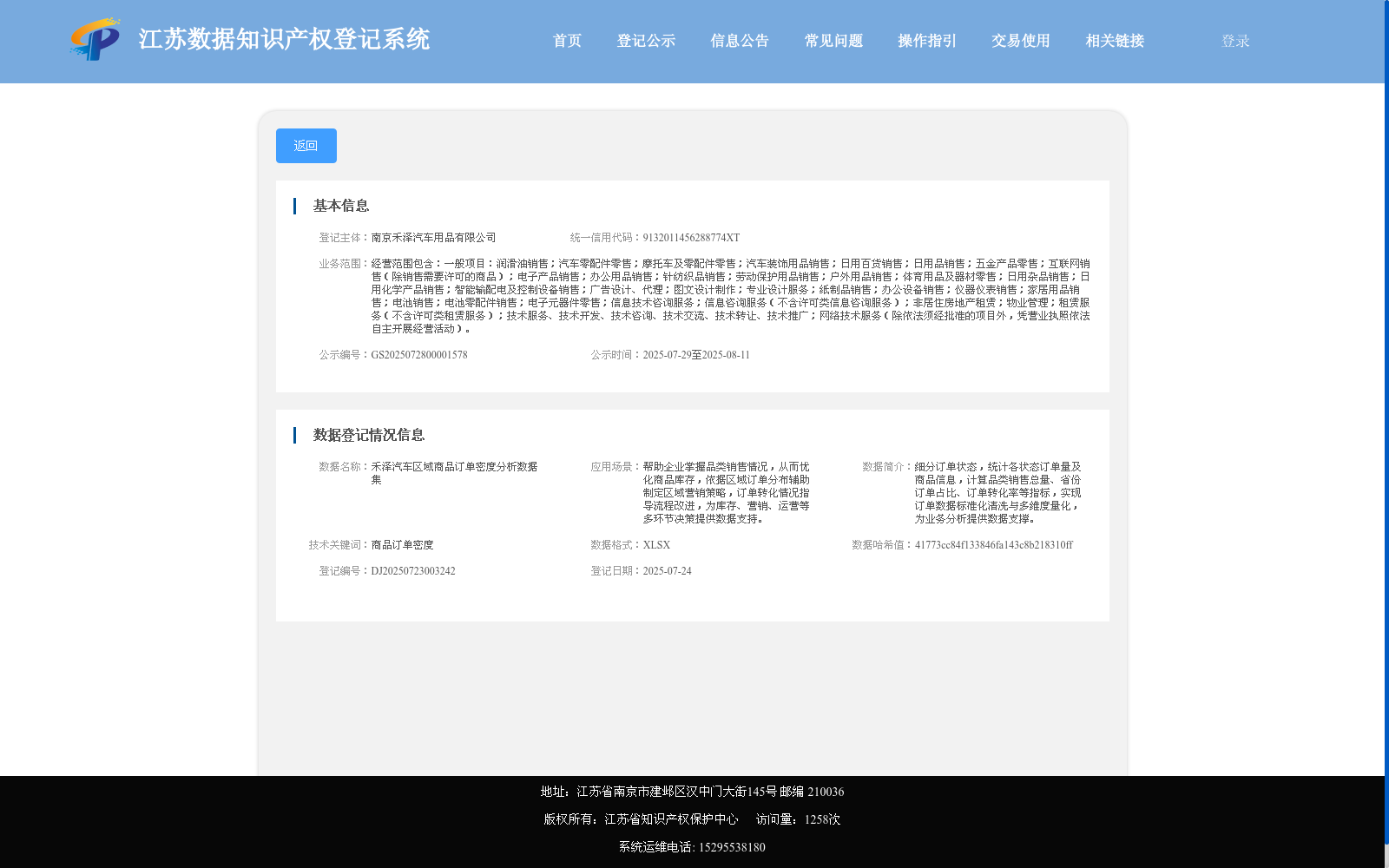
Task: Open the 交易使用 menu item
Action: tap(1021, 41)
